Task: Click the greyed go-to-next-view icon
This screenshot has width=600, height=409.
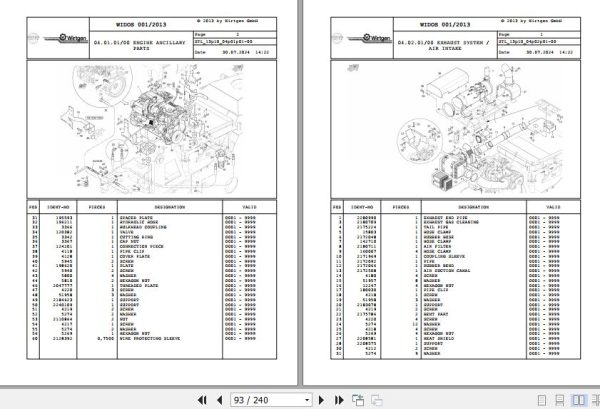Action: click(377, 400)
